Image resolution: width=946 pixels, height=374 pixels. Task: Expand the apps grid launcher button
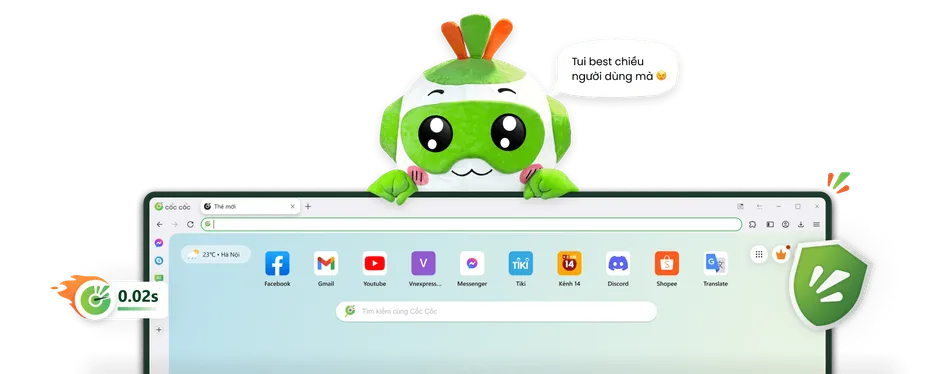pyautogui.click(x=759, y=254)
